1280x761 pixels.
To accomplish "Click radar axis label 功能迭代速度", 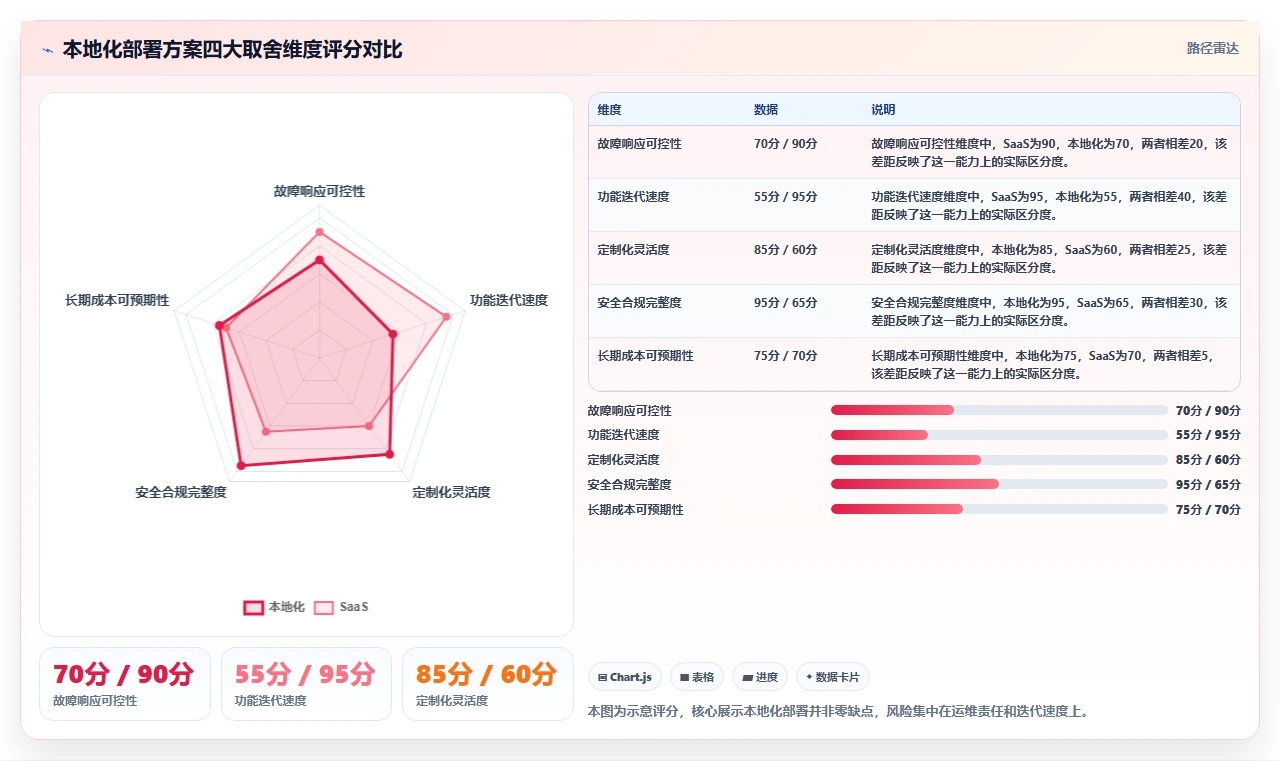I will point(509,300).
